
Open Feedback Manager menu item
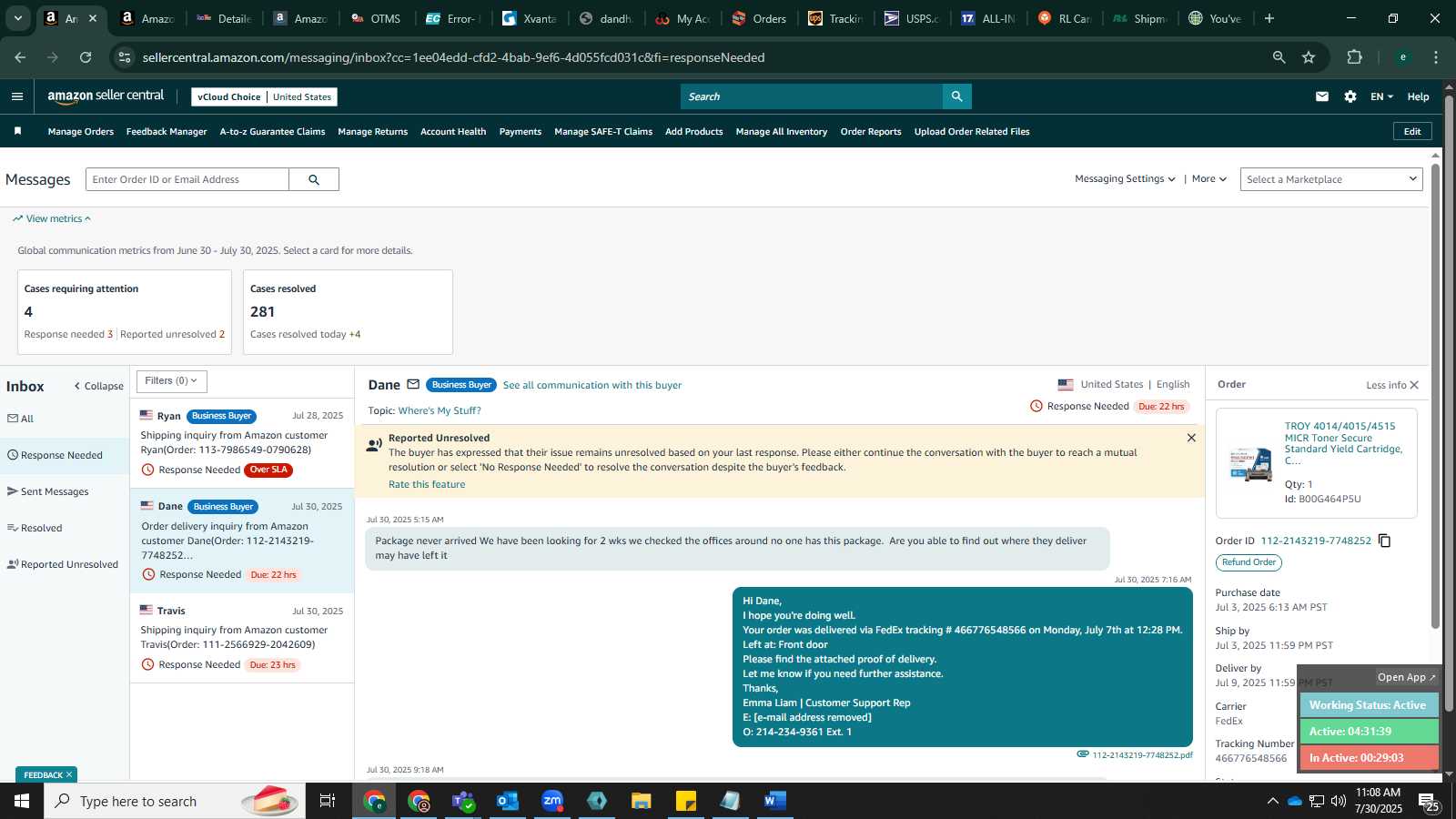tap(167, 132)
